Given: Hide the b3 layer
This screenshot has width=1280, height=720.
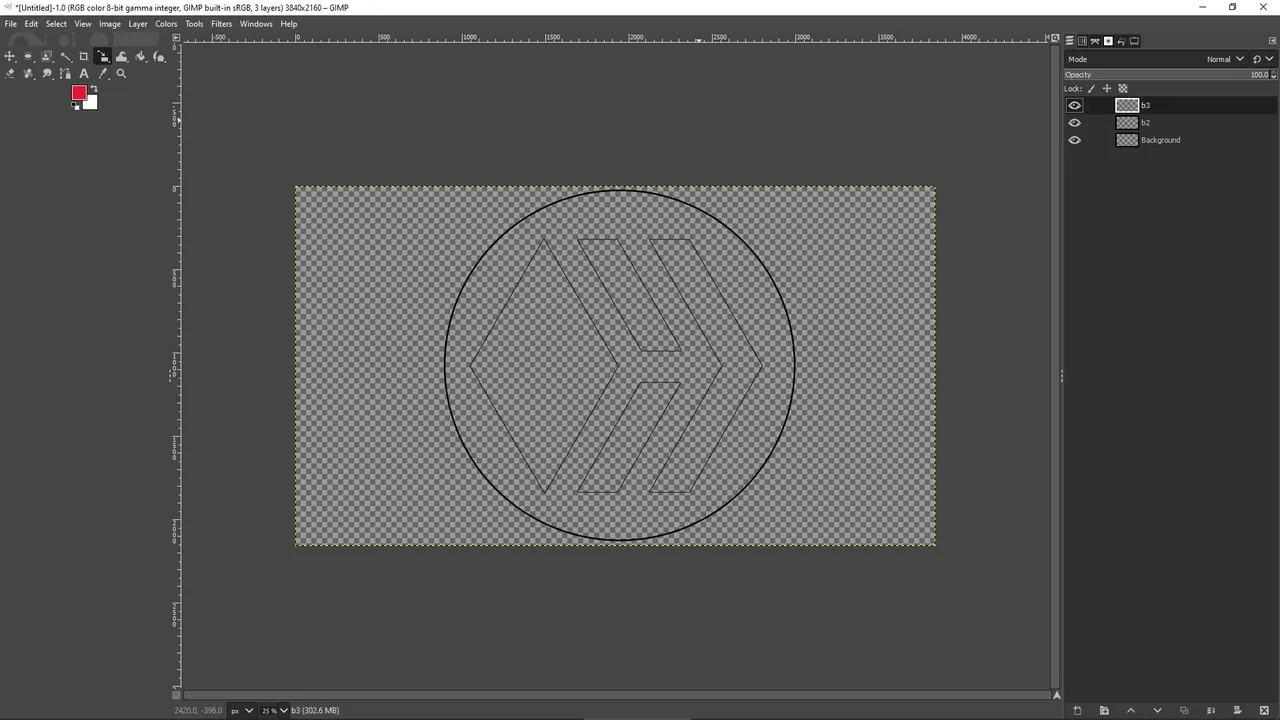Looking at the screenshot, I should point(1075,105).
